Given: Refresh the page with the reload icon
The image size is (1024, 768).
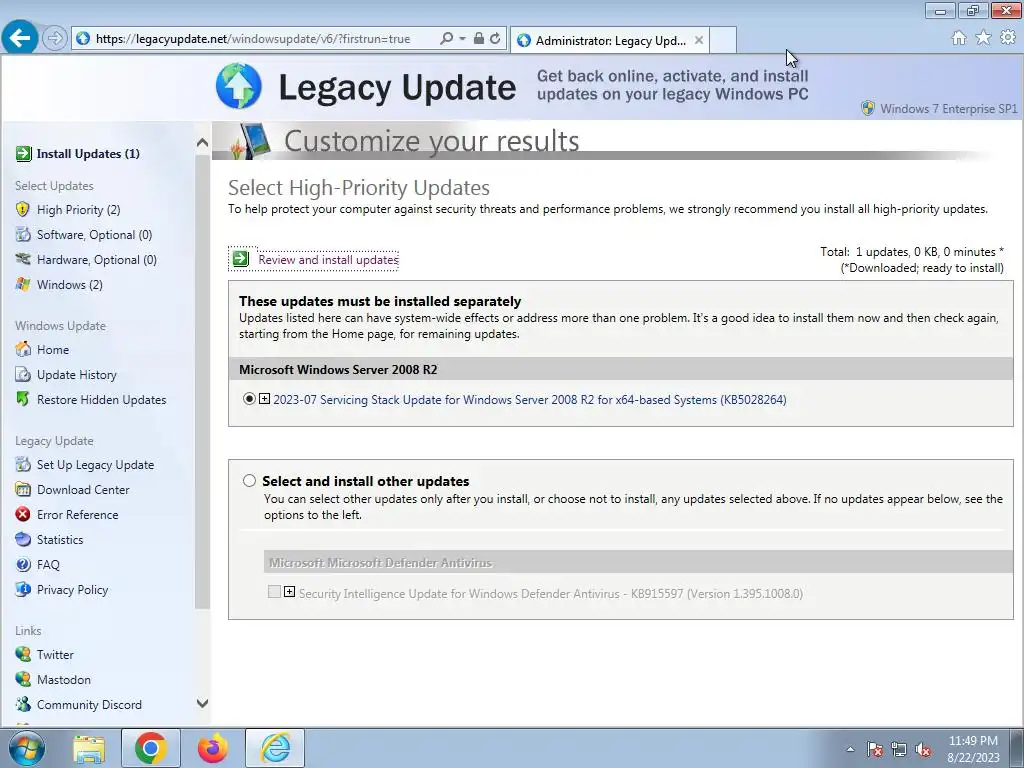Looking at the screenshot, I should coord(495,39).
